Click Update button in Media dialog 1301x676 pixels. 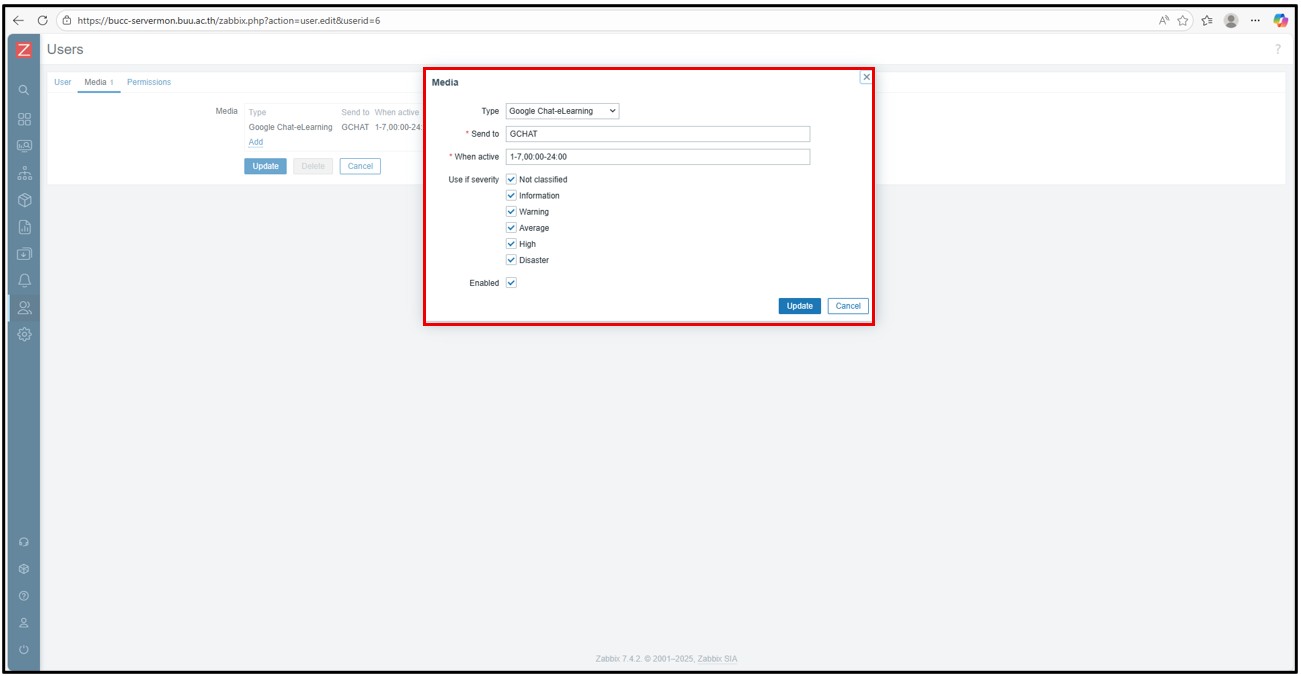click(x=799, y=306)
